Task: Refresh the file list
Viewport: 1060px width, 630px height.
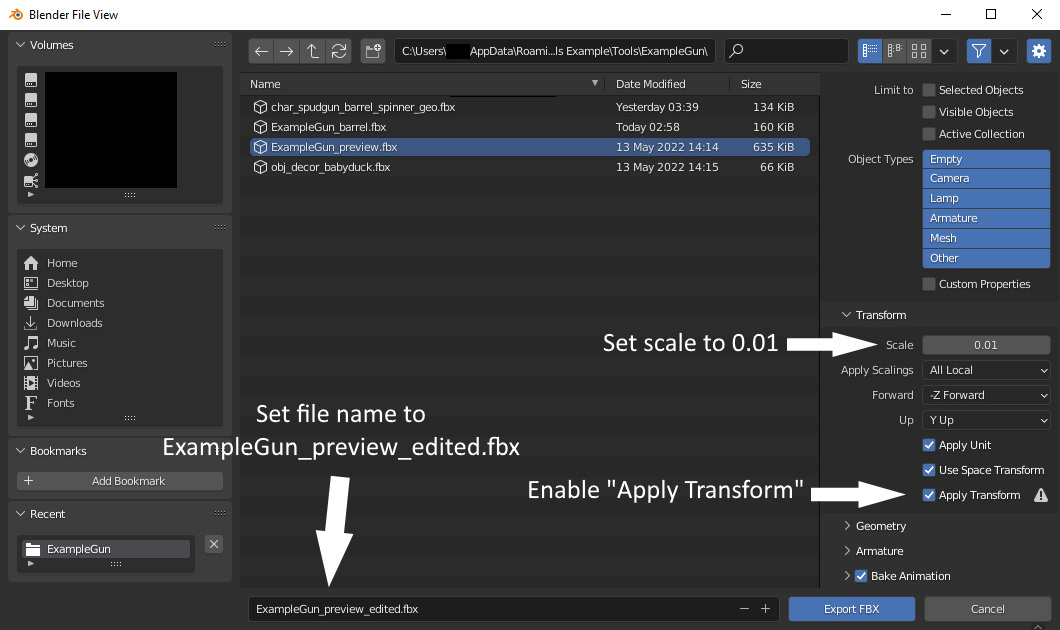Action: click(339, 51)
